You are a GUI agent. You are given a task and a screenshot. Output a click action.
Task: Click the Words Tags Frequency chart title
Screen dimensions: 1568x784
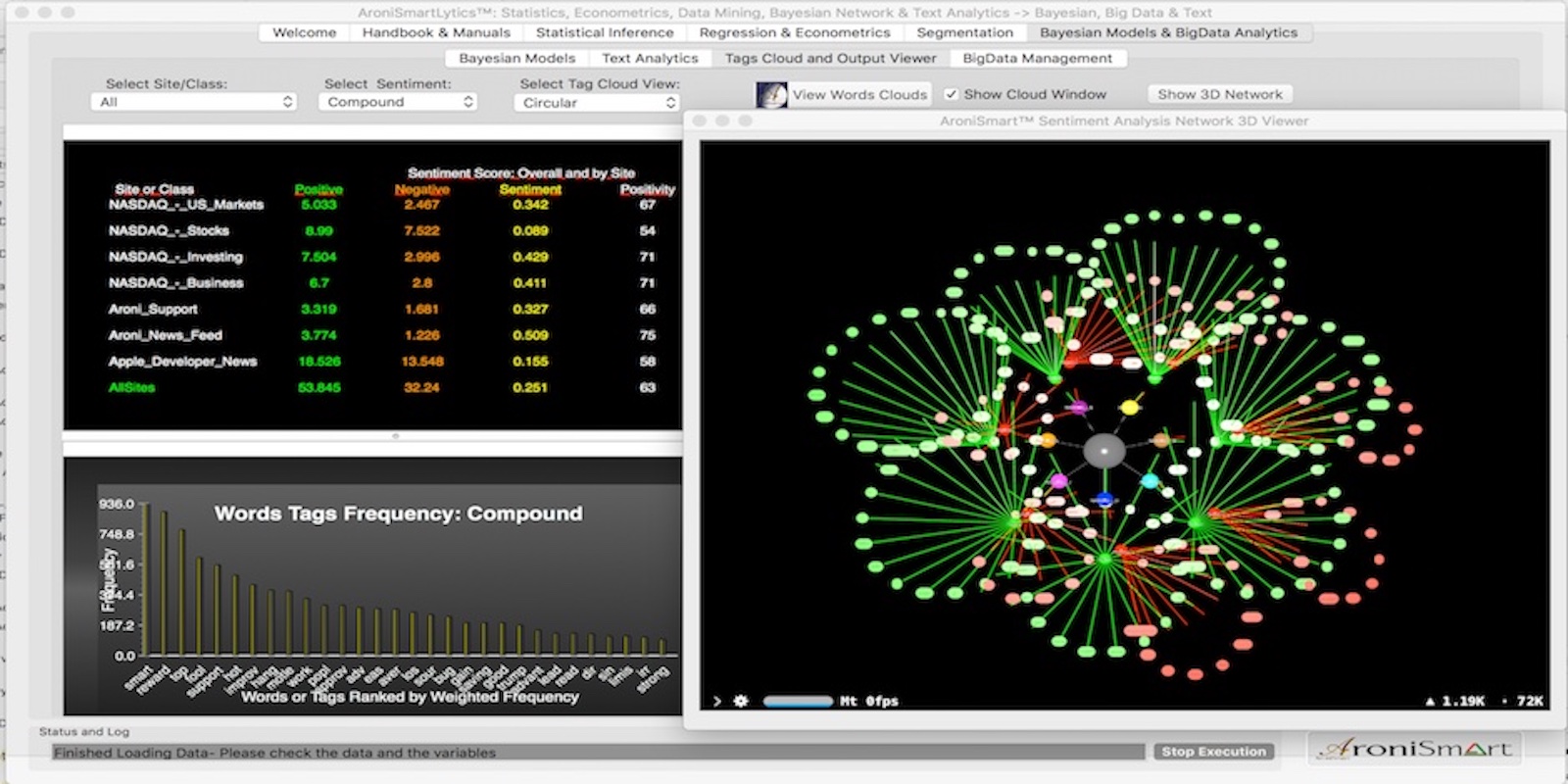coord(398,514)
